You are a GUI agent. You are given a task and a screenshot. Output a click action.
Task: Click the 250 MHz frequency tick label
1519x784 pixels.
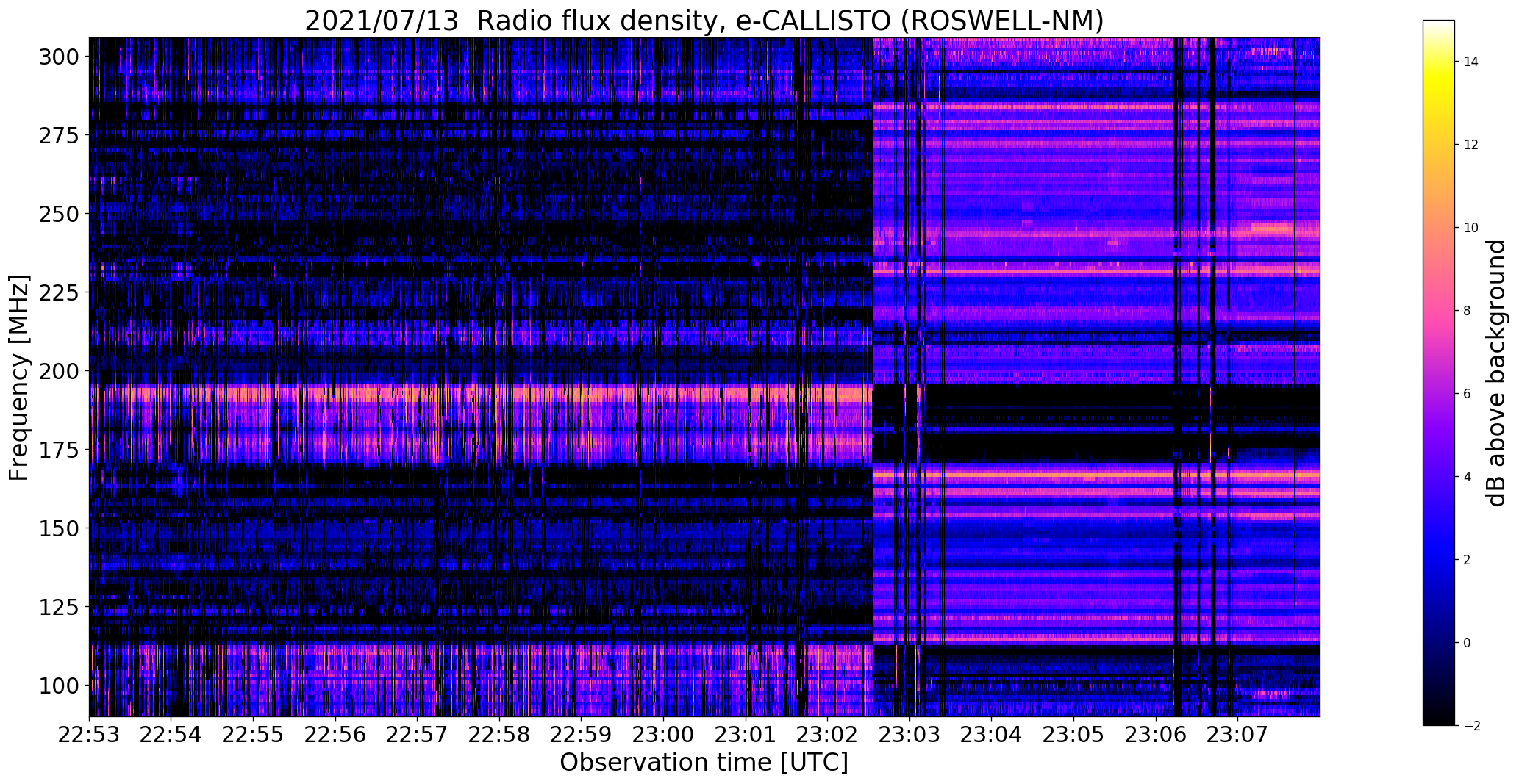tap(59, 214)
